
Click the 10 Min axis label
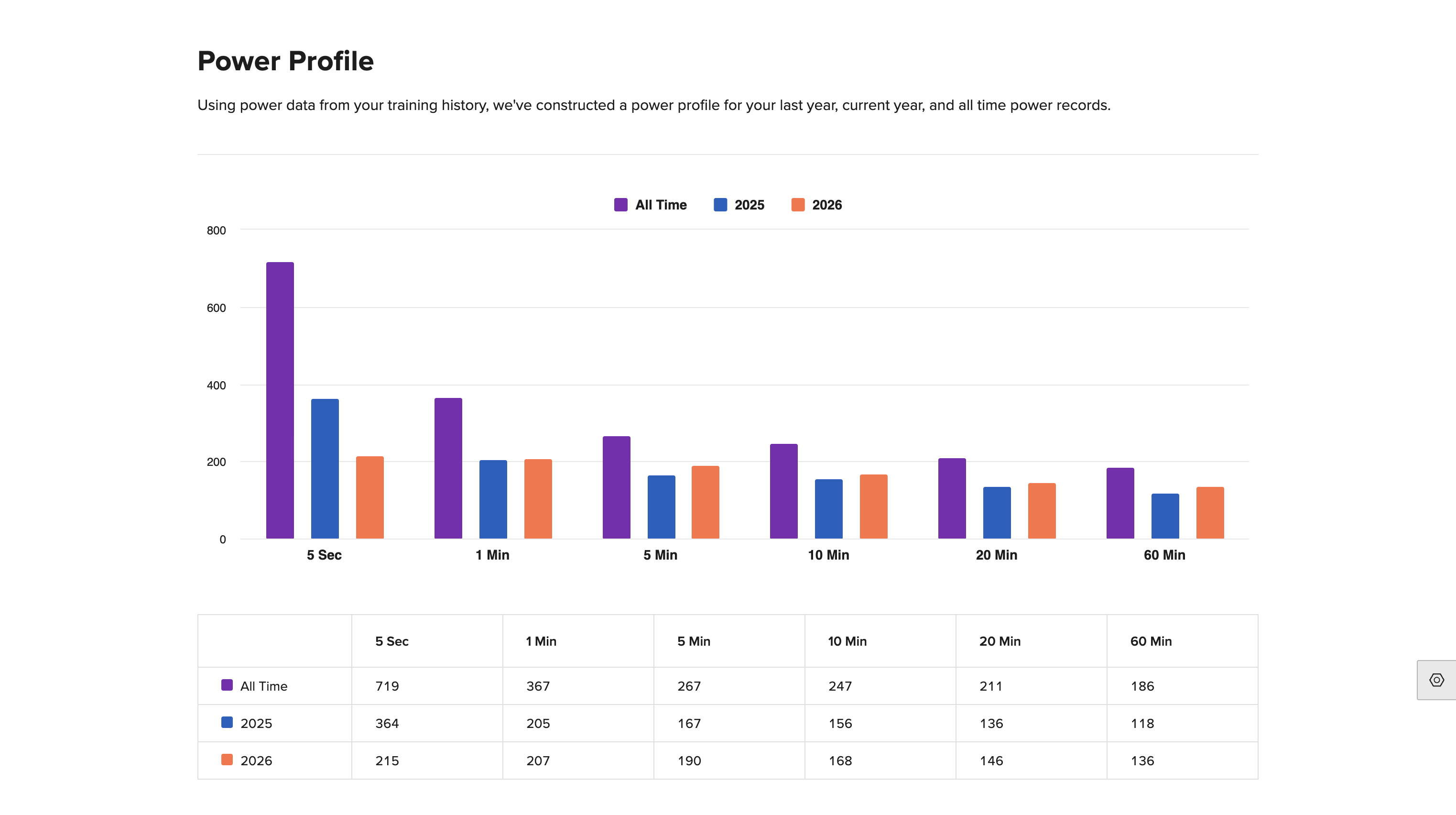pos(828,555)
